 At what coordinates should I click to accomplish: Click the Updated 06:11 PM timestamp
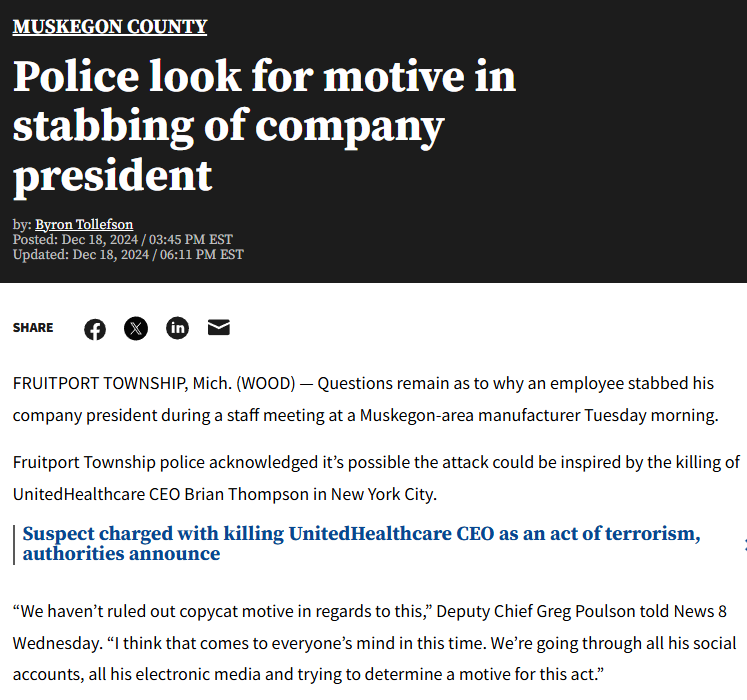click(128, 254)
